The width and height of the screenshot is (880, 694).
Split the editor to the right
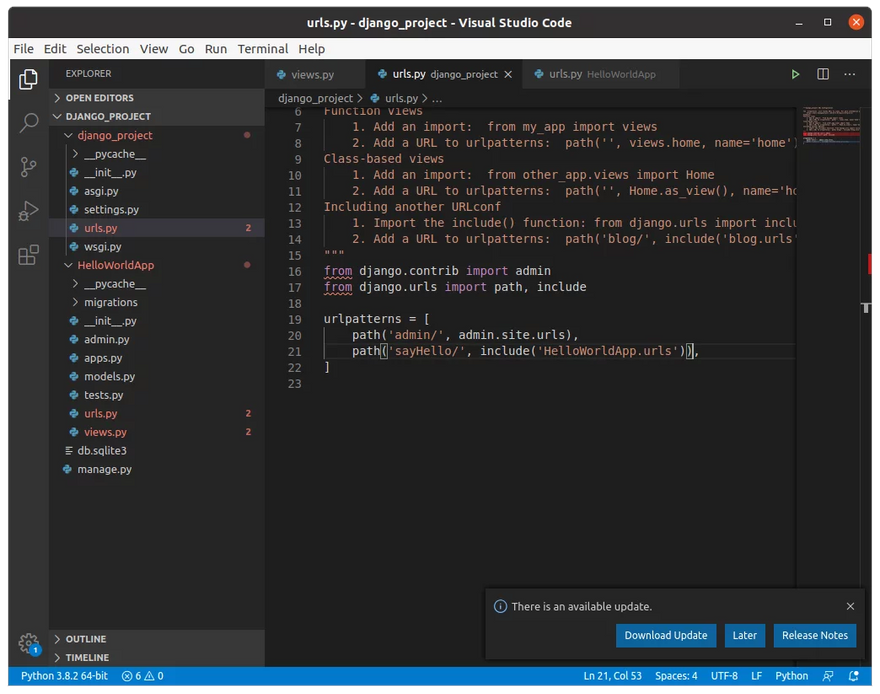tap(823, 74)
